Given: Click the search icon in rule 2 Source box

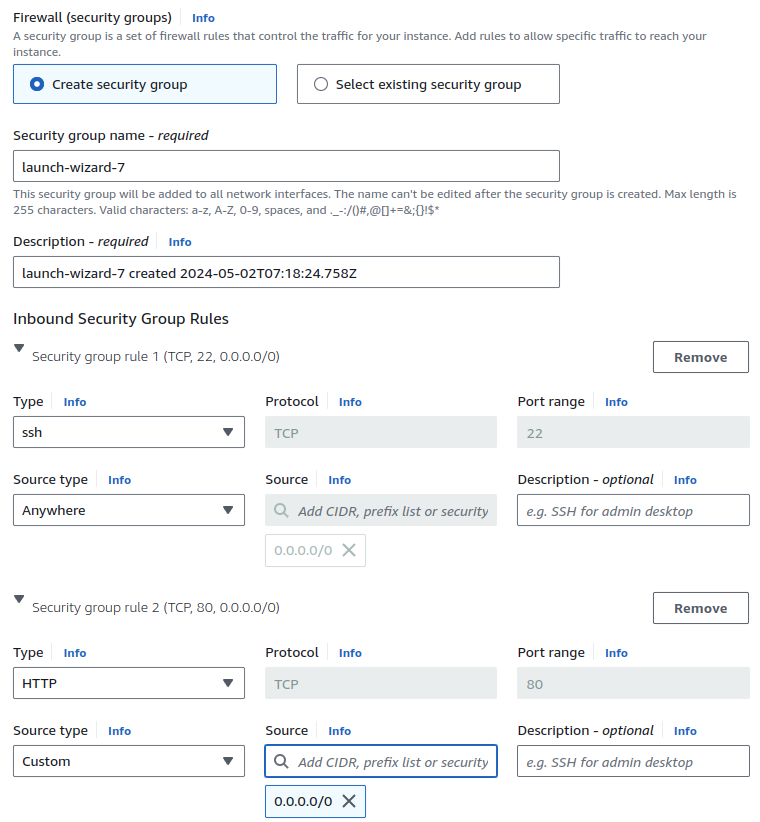Looking at the screenshot, I should point(283,761).
